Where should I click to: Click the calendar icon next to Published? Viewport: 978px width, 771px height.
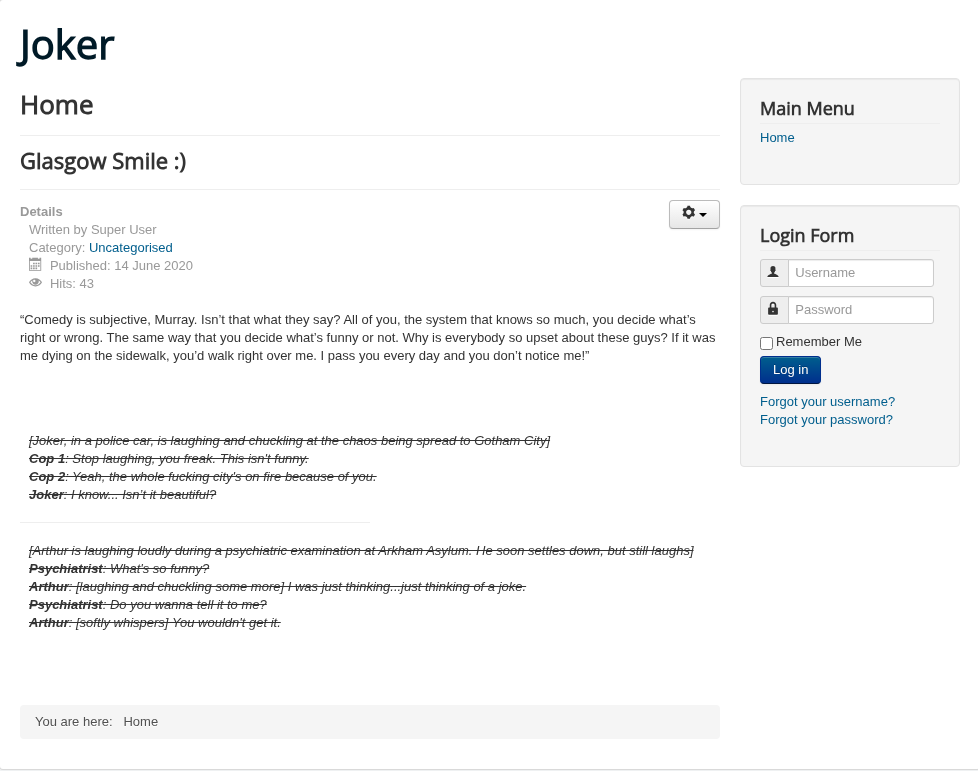pos(36,265)
